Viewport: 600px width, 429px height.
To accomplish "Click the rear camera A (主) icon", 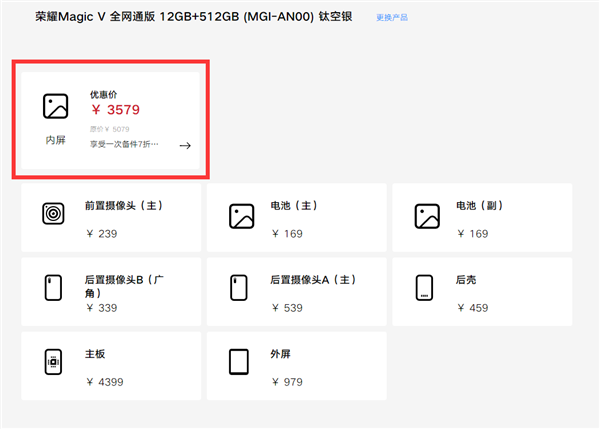I will point(239,288).
